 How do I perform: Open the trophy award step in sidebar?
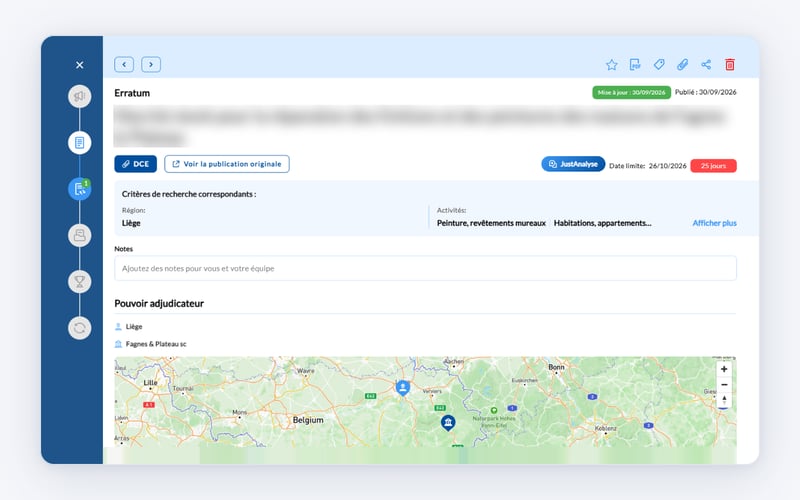tap(80, 282)
